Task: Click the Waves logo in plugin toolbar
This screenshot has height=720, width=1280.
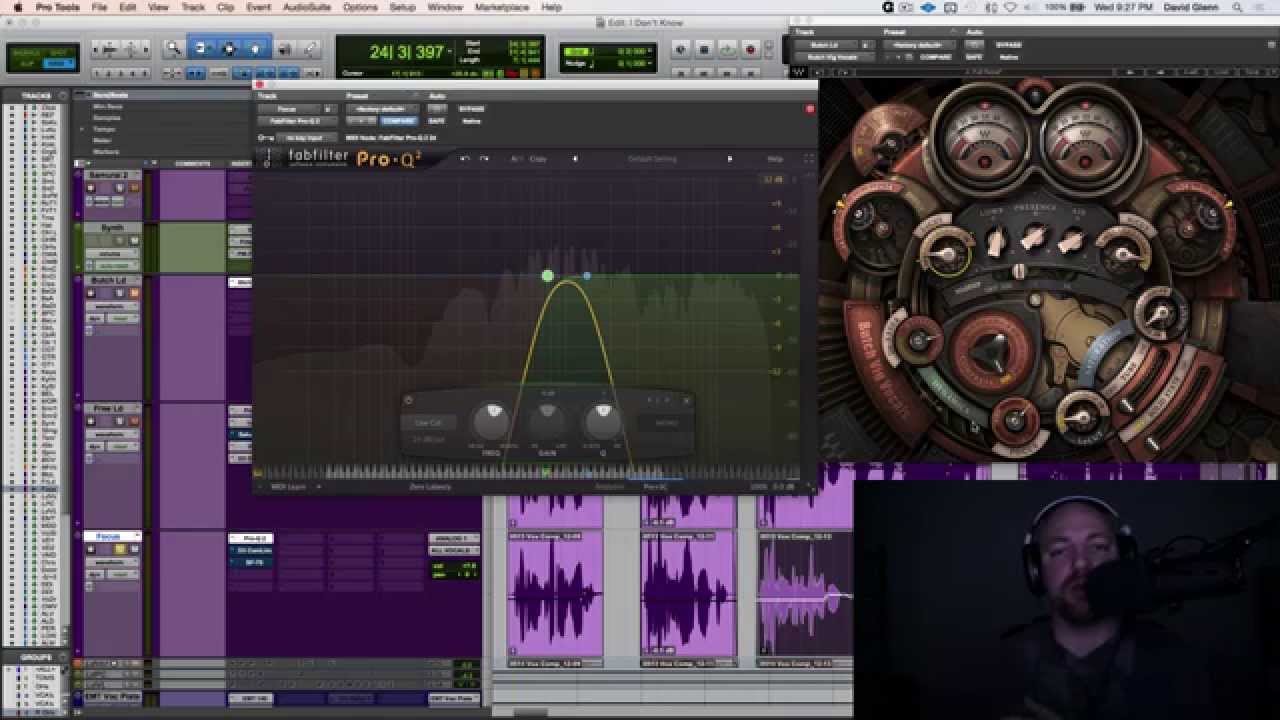Action: [x=800, y=72]
